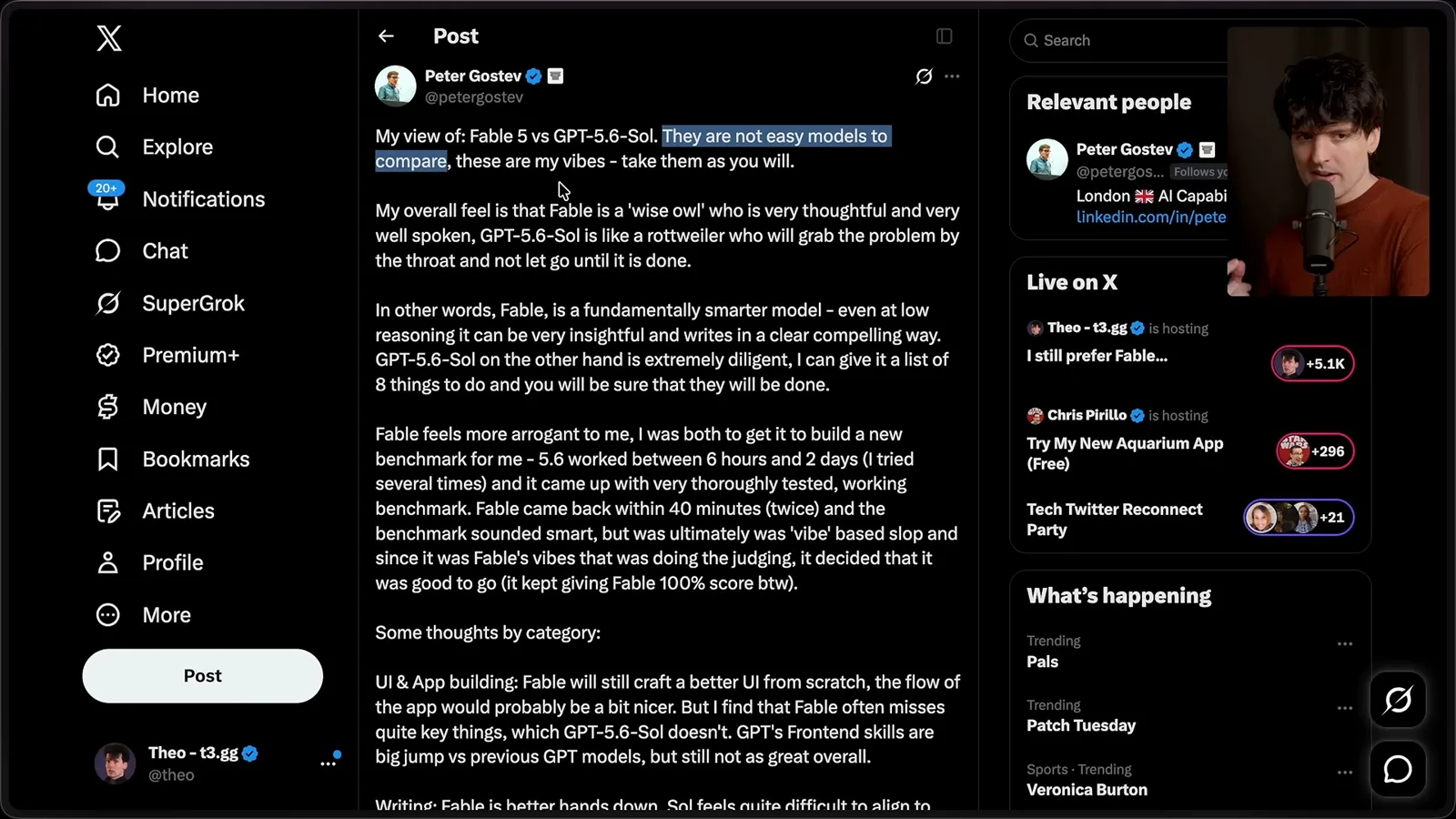Open the More circle icon in sidebar
This screenshot has width=1456, height=819.
click(x=108, y=615)
